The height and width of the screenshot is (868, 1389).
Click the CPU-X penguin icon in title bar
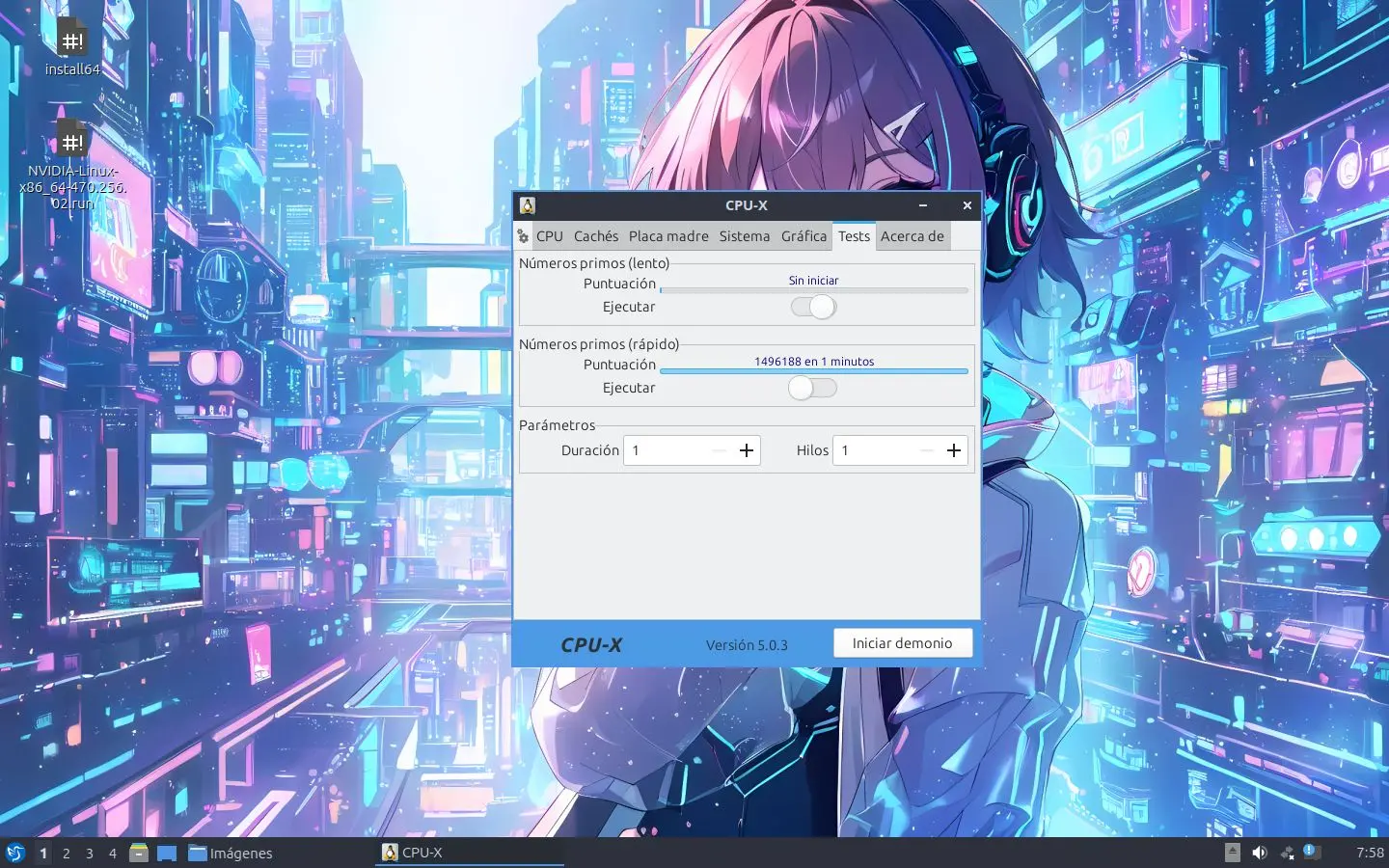(528, 205)
